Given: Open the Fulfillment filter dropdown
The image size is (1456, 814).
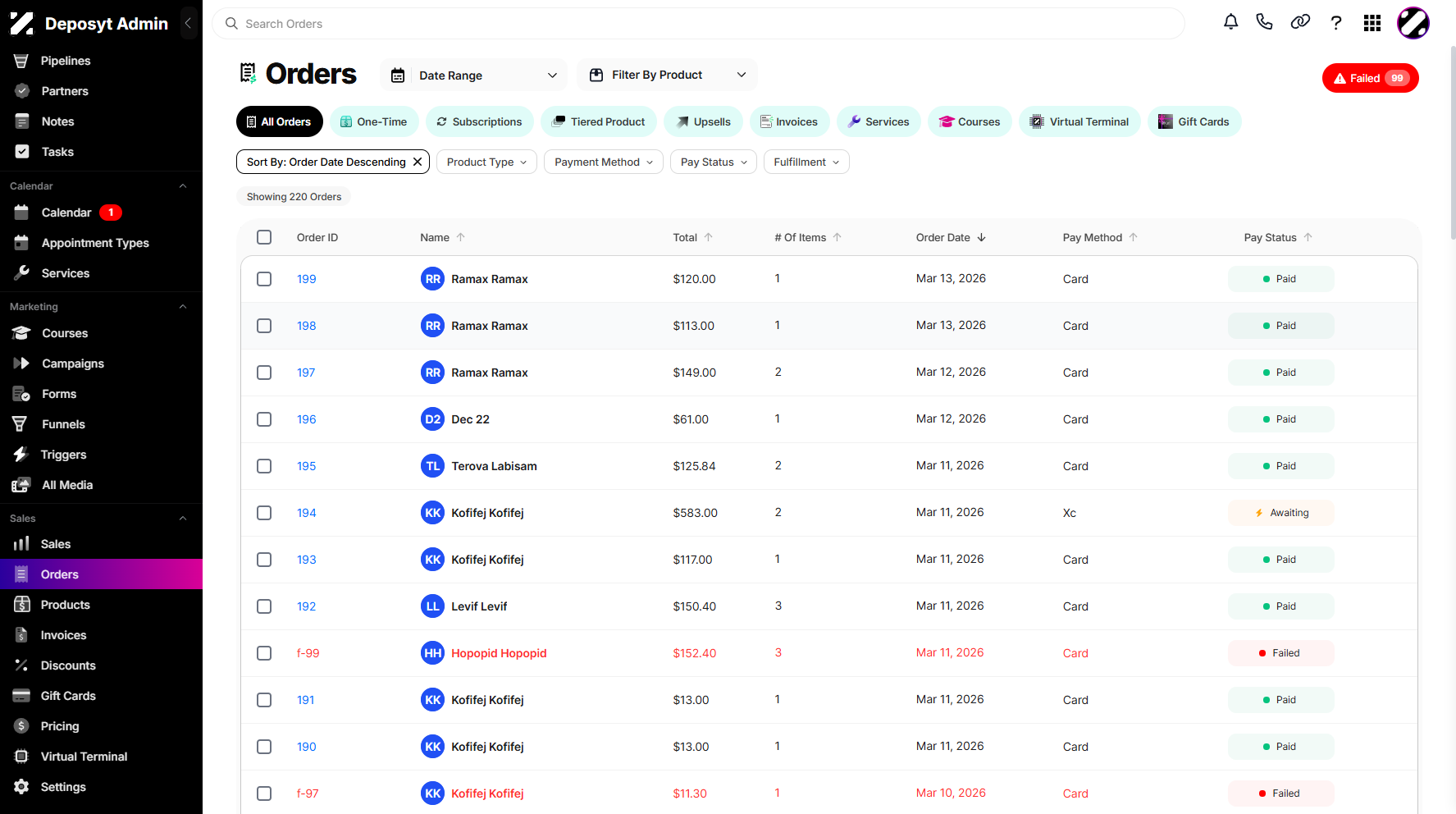Looking at the screenshot, I should (806, 162).
